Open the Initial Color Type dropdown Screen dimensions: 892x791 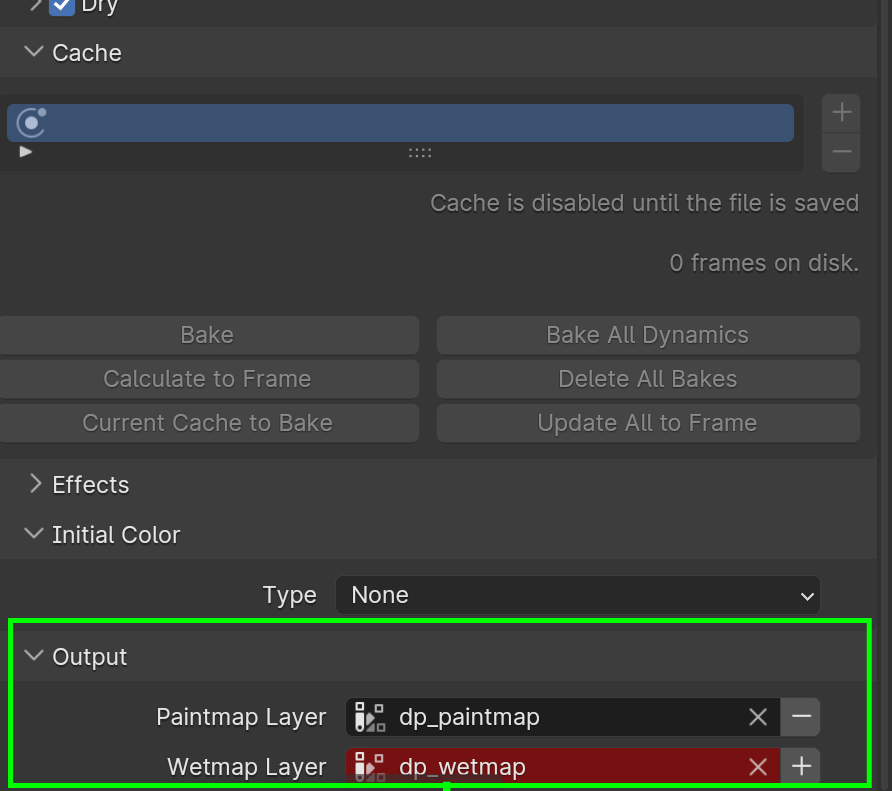577,595
